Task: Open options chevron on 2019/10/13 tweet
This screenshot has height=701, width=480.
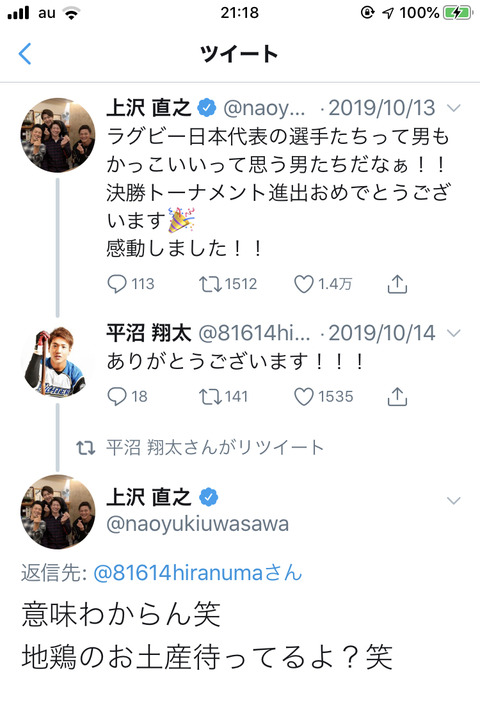Action: [454, 108]
